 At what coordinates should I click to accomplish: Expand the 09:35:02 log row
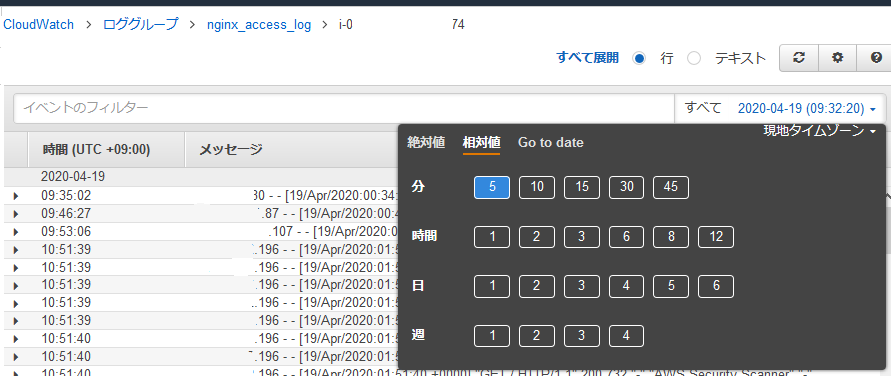pos(15,196)
